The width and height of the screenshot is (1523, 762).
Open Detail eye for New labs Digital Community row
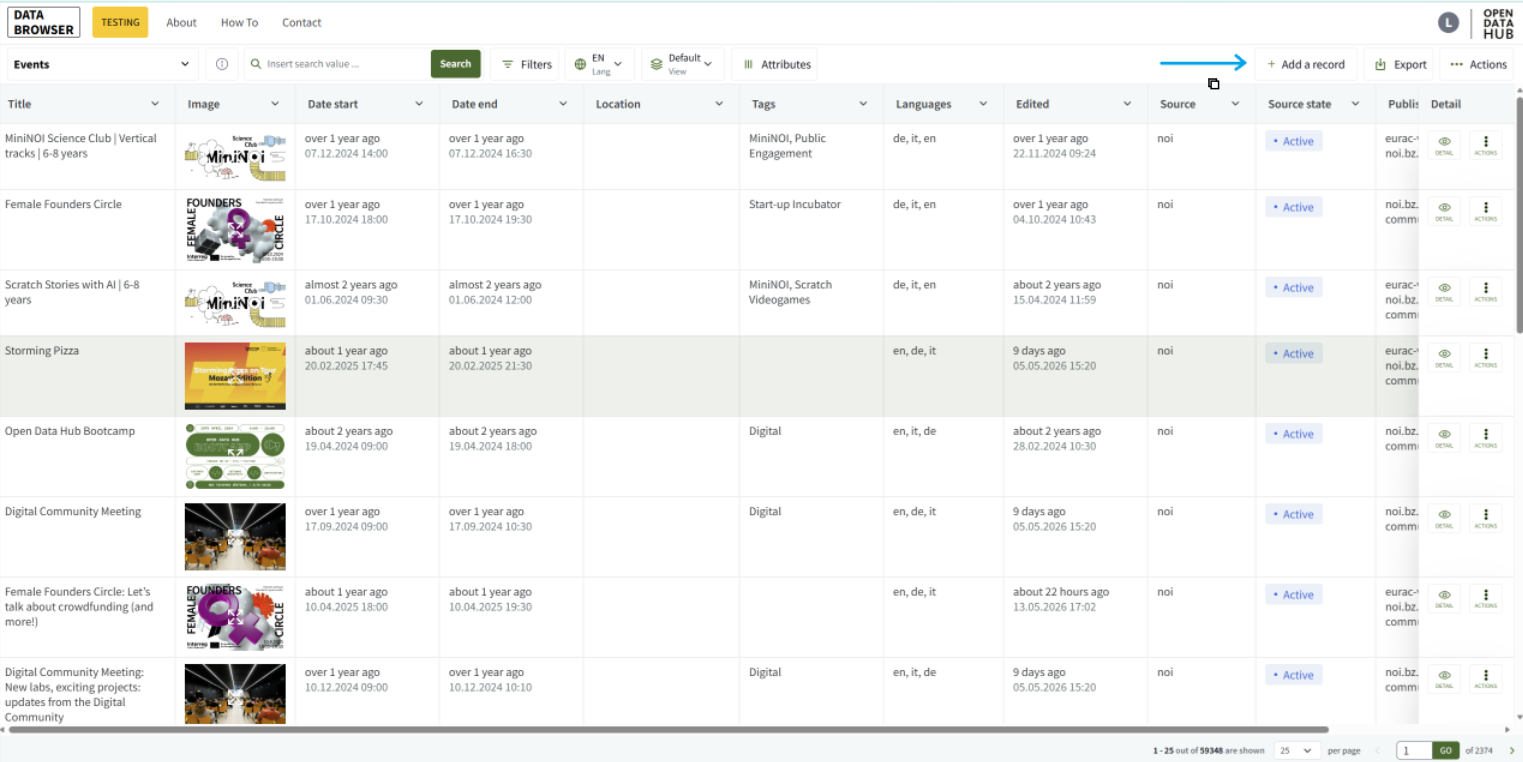point(1444,679)
